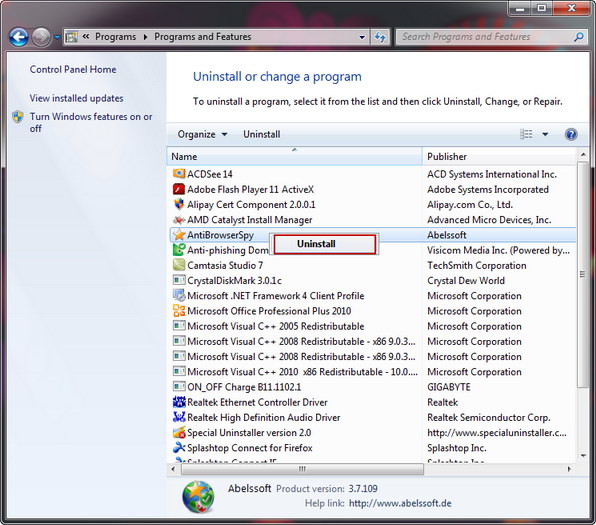The width and height of the screenshot is (596, 525).
Task: Sort by the Name column header
Action: (x=294, y=156)
